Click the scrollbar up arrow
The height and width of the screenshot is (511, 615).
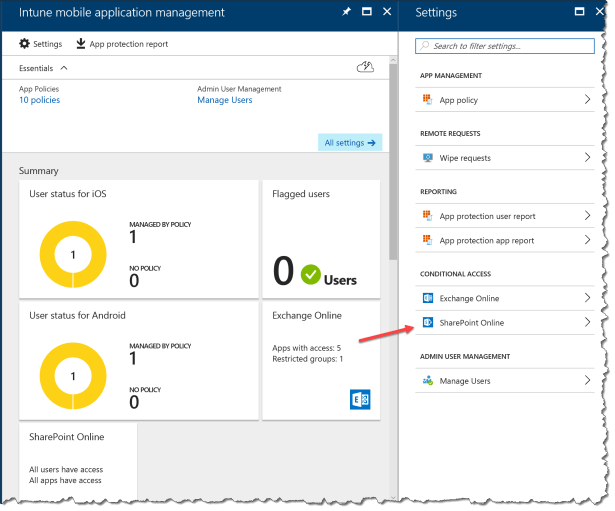393,60
